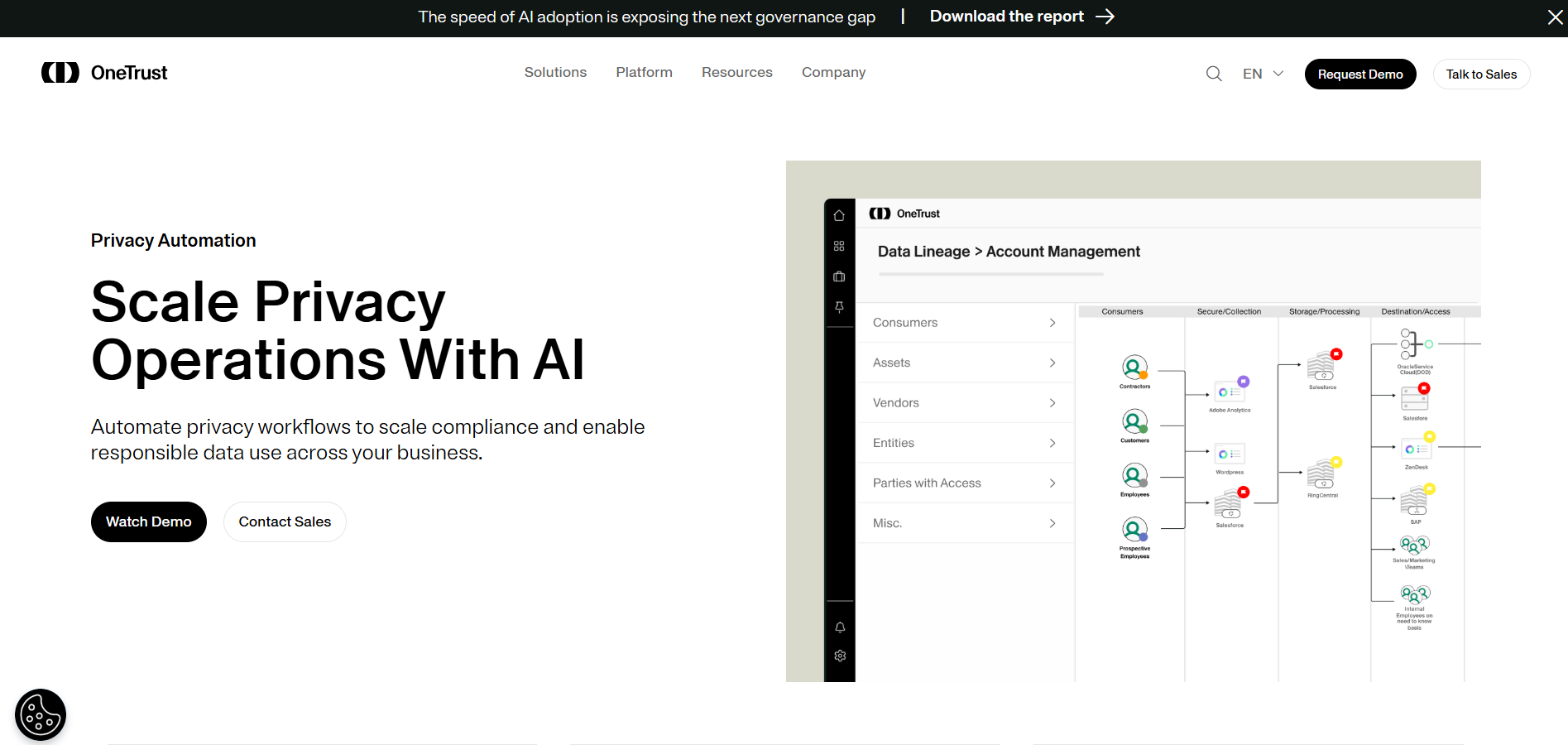Open the site search magnifier icon

pos(1214,74)
